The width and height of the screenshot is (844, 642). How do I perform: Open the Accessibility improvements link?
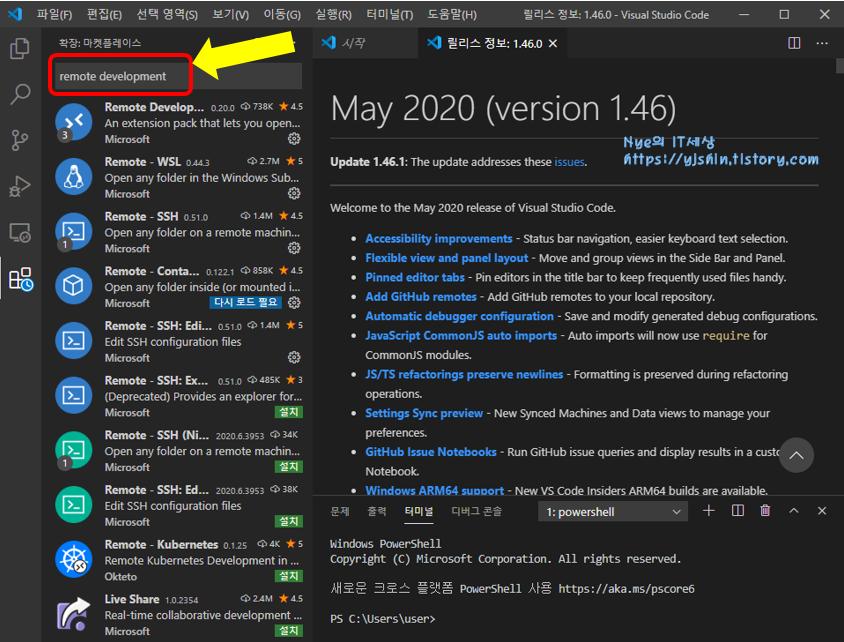coord(439,238)
